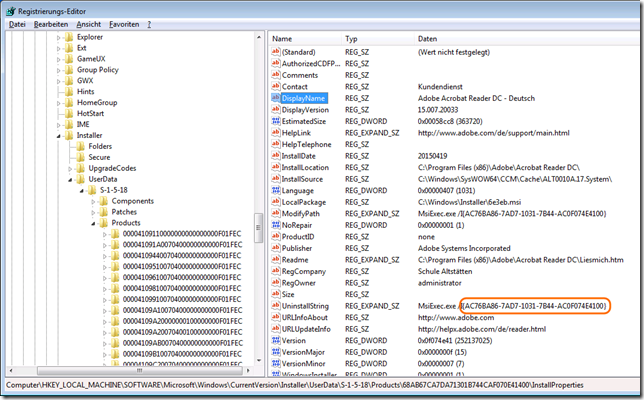
Task: Open the Datei menu
Action: 17,22
